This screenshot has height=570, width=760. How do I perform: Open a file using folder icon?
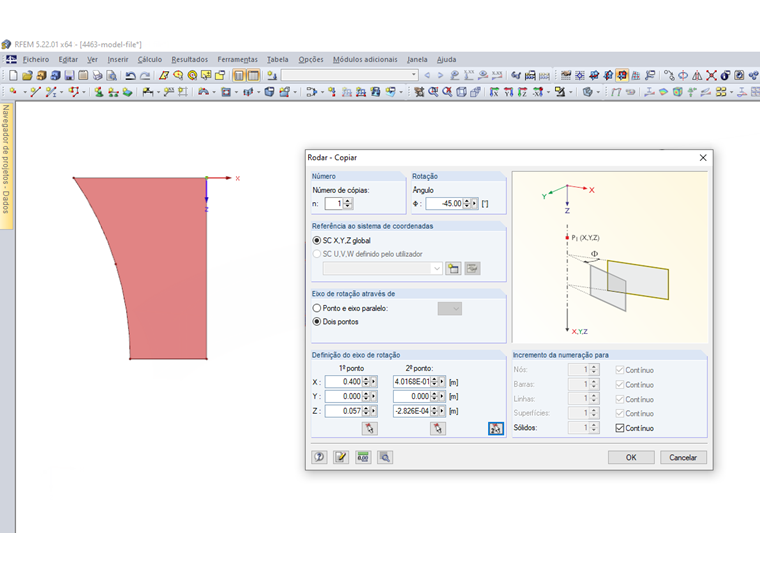pos(27,75)
